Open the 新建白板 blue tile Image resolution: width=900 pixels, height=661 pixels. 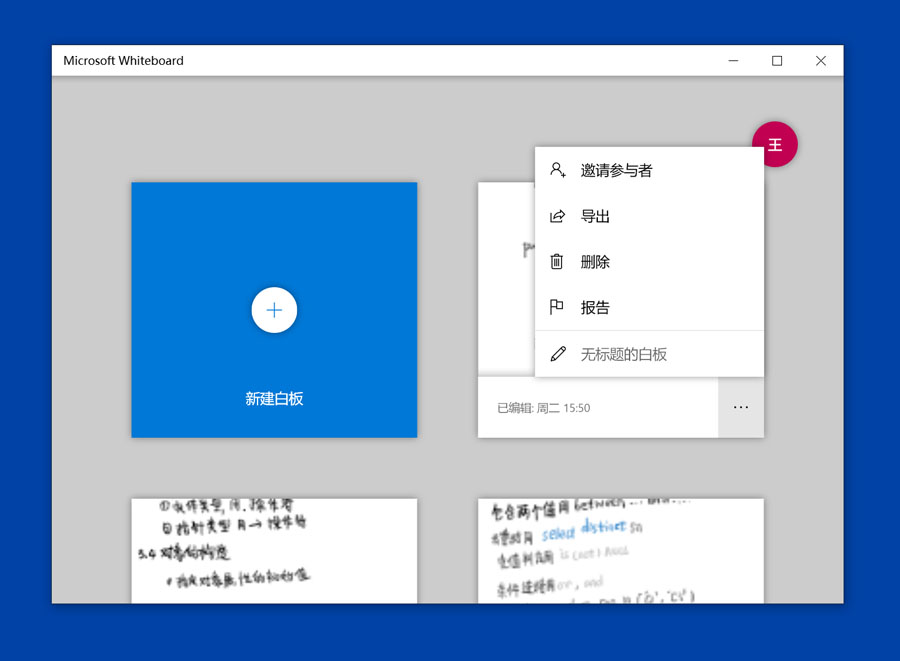[x=274, y=310]
